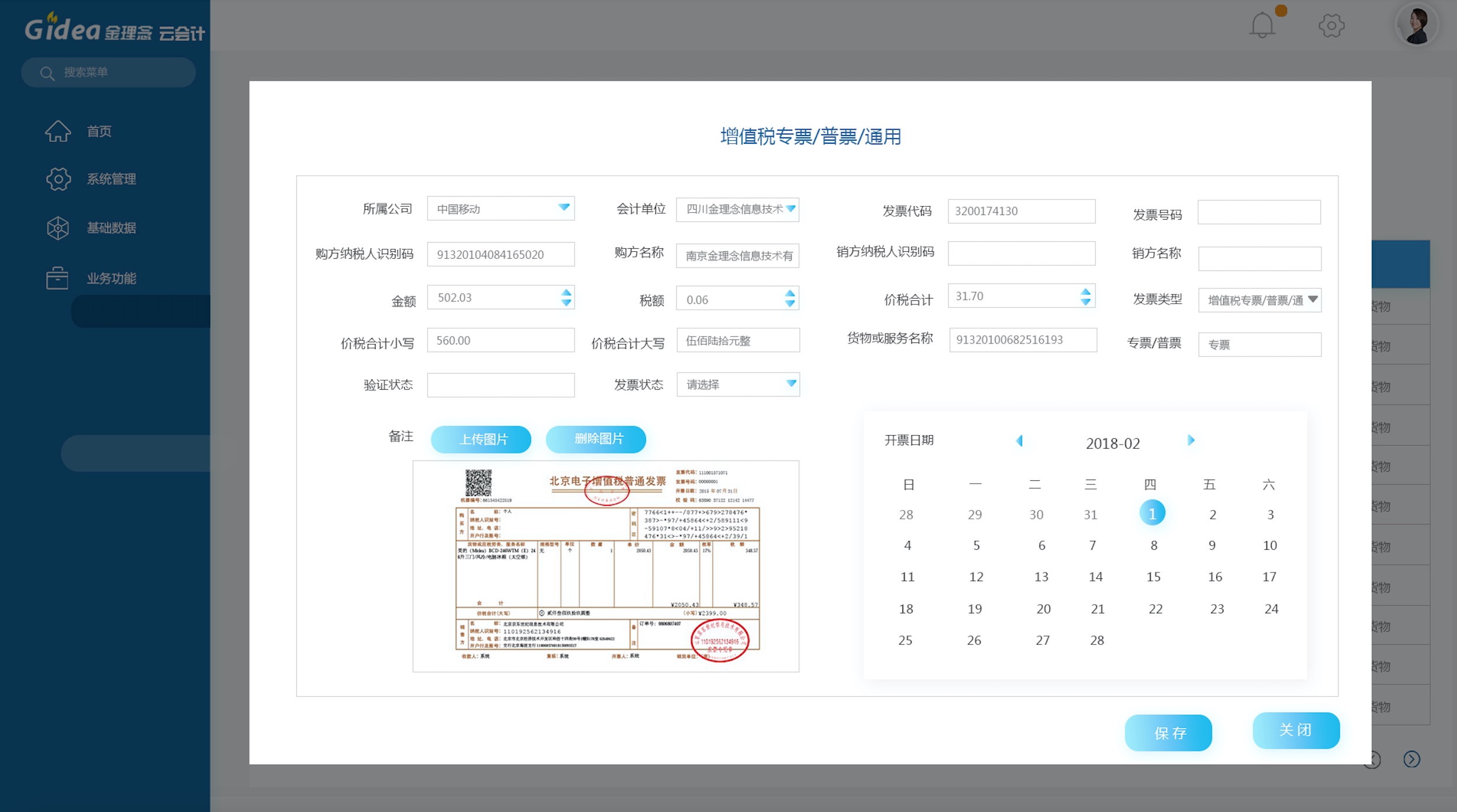This screenshot has width=1457, height=812.
Task: Click the 保存 button
Action: pos(1168,733)
